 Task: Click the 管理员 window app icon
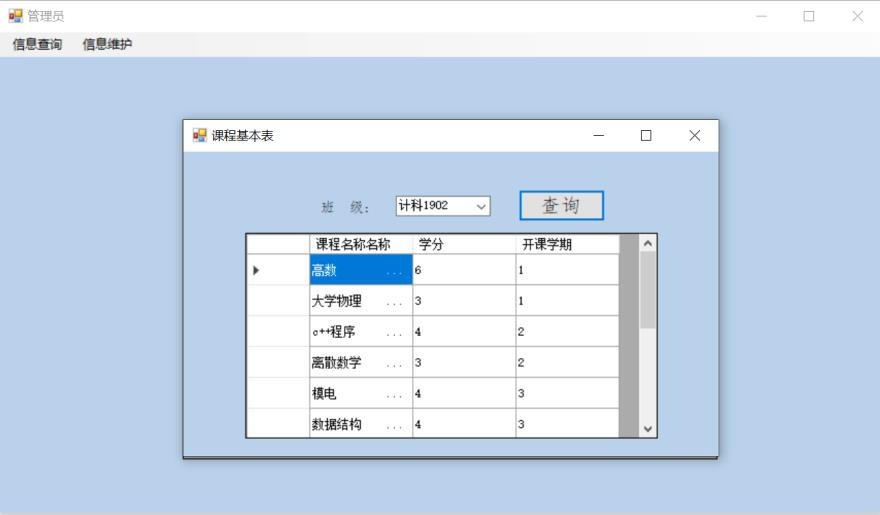point(15,16)
